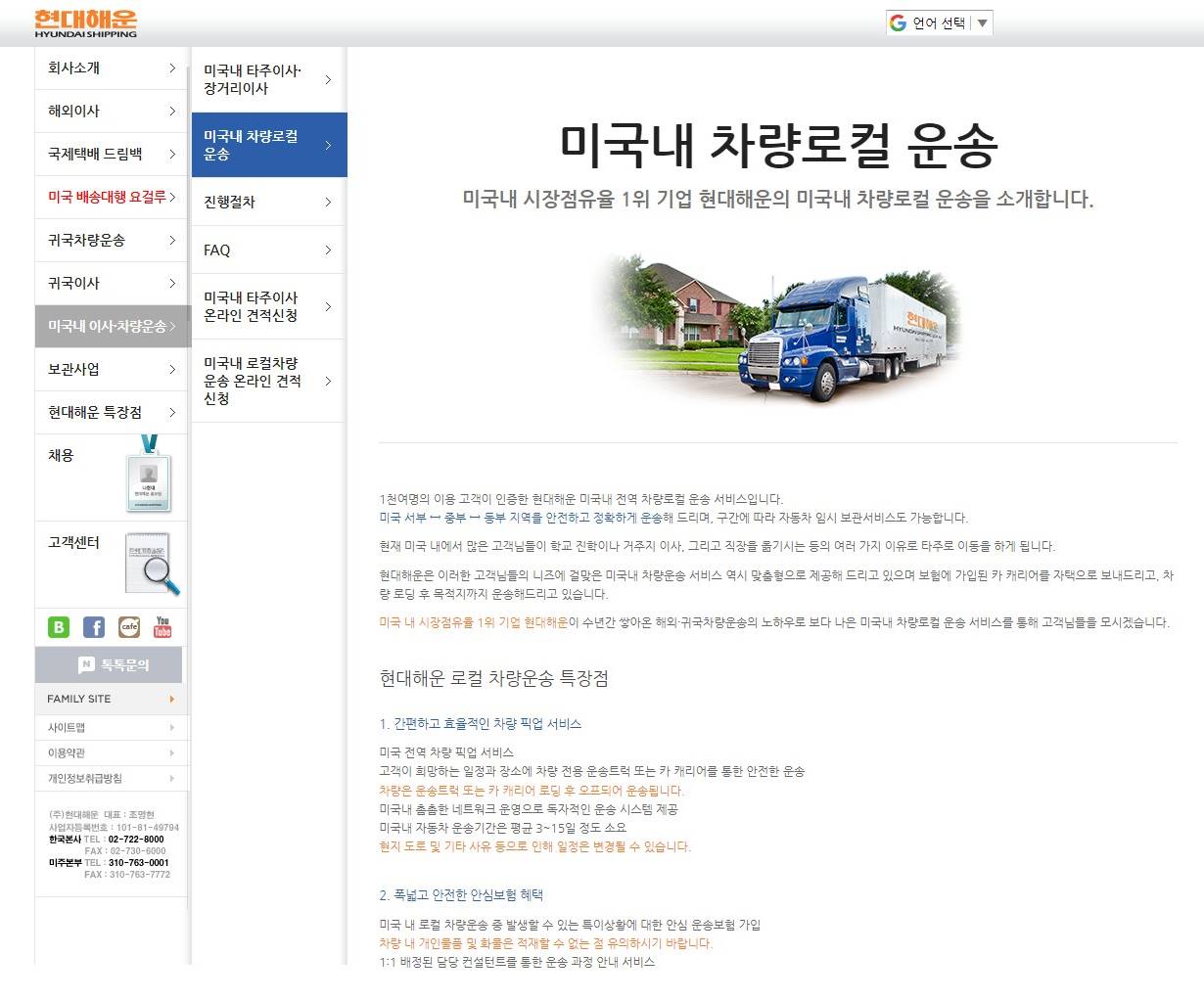
Task: Click heading 2. 폭넓고 안전한 안심보험 혜택
Action: click(461, 894)
